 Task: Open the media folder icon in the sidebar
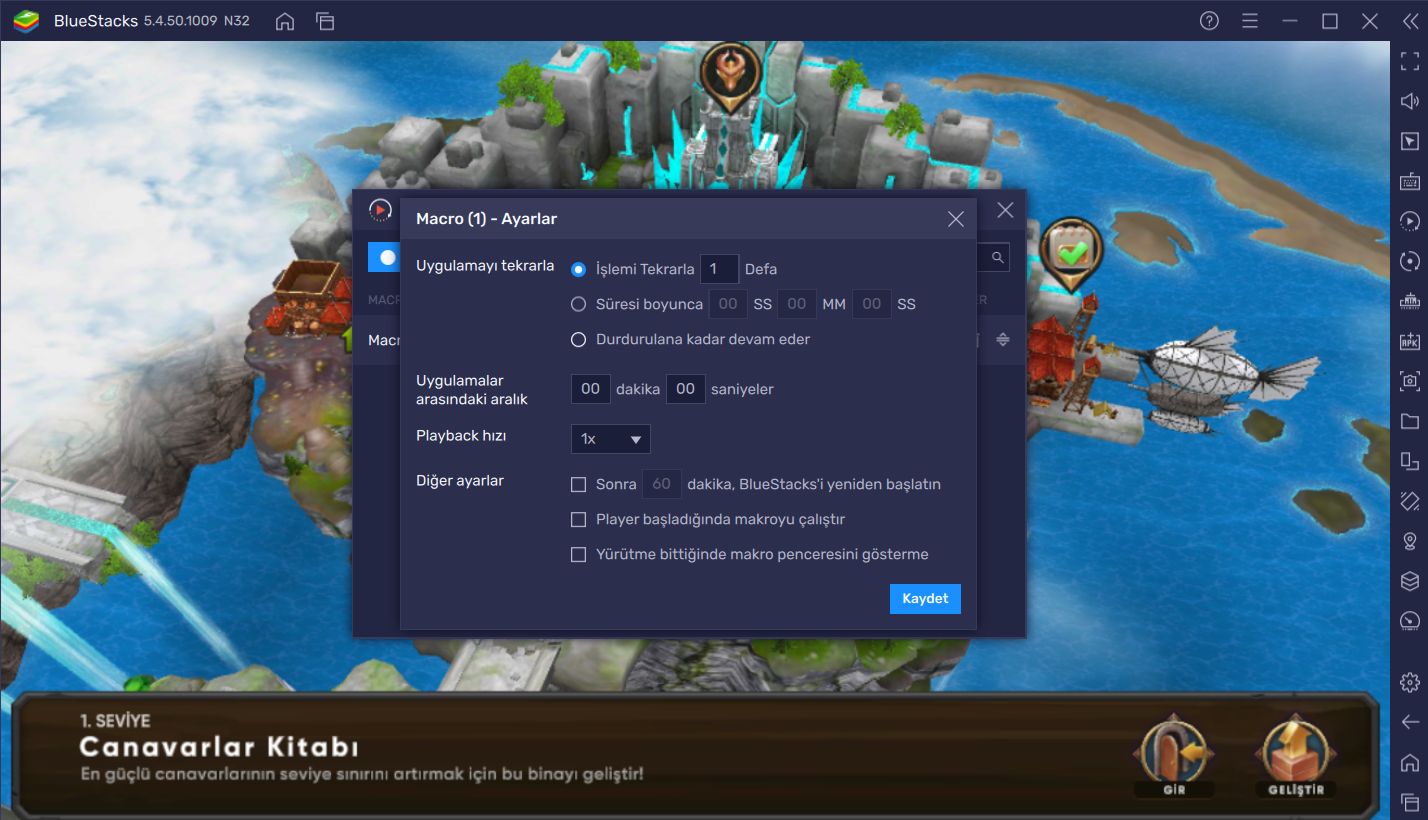[1410, 420]
